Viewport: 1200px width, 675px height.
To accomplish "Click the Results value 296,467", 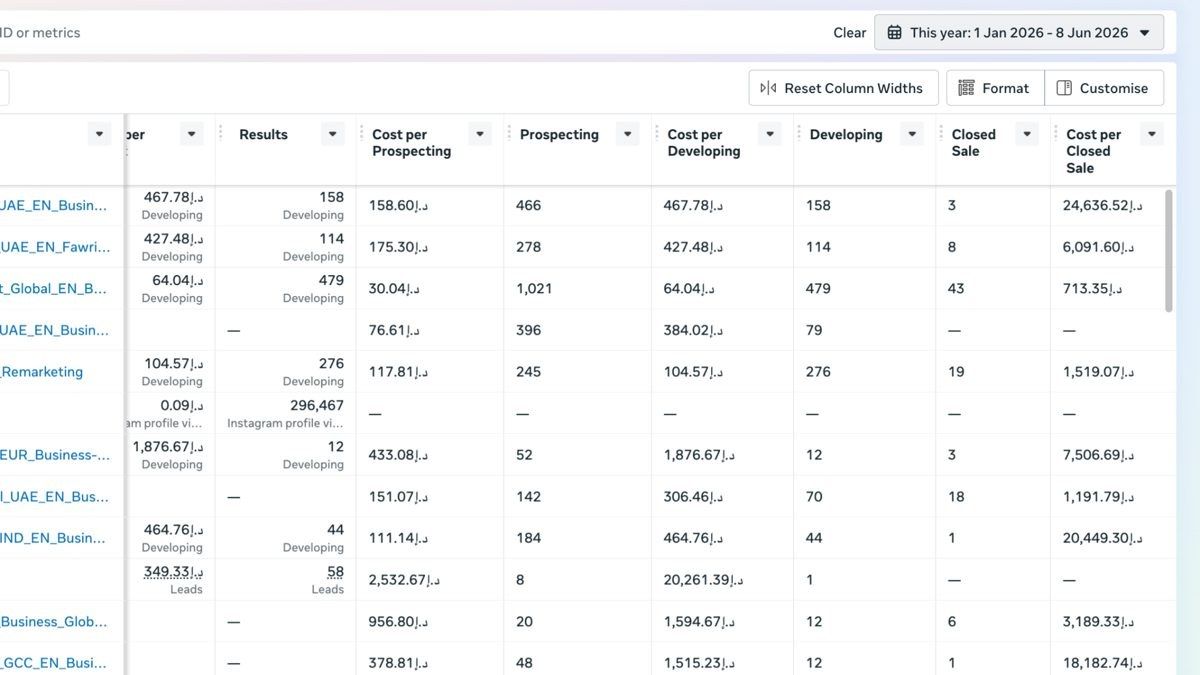I will pyautogui.click(x=317, y=405).
